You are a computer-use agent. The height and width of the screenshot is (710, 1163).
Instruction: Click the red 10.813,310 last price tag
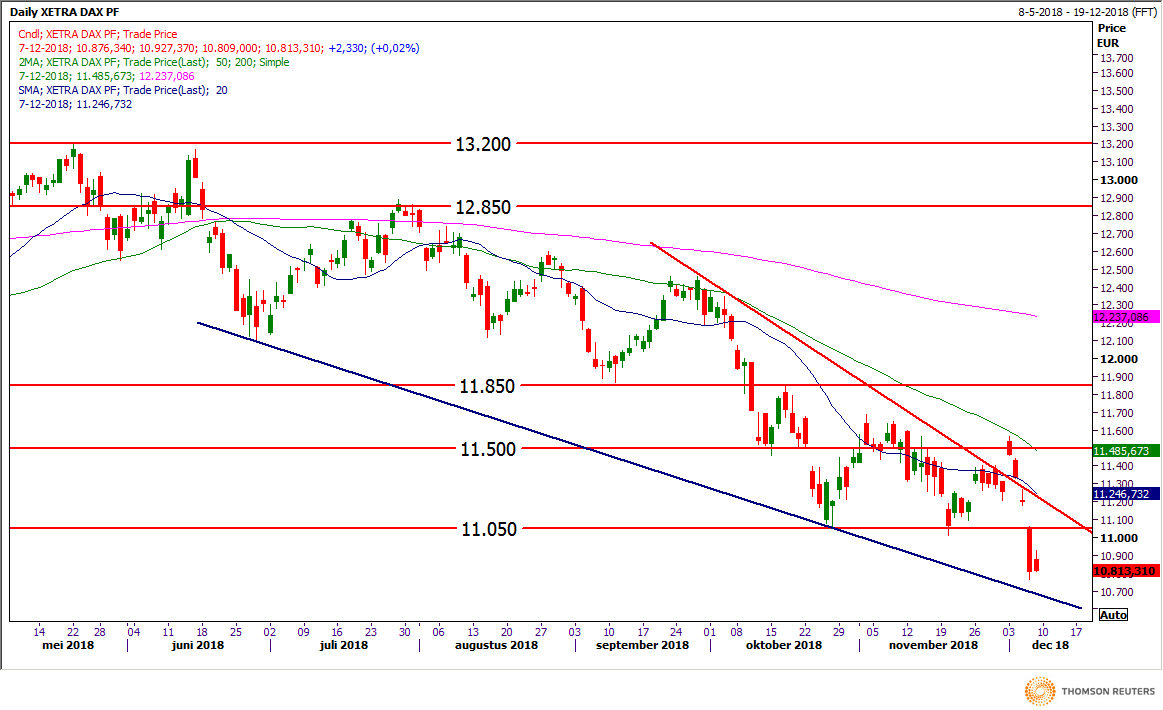(x=1126, y=571)
